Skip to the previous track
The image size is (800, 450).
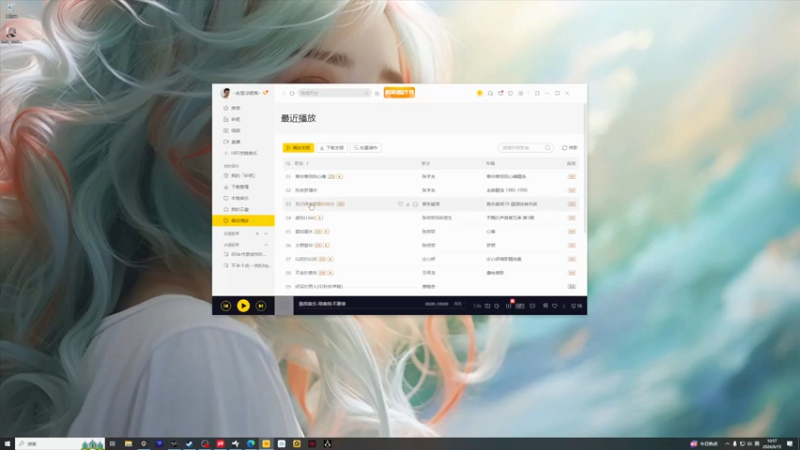click(x=226, y=306)
